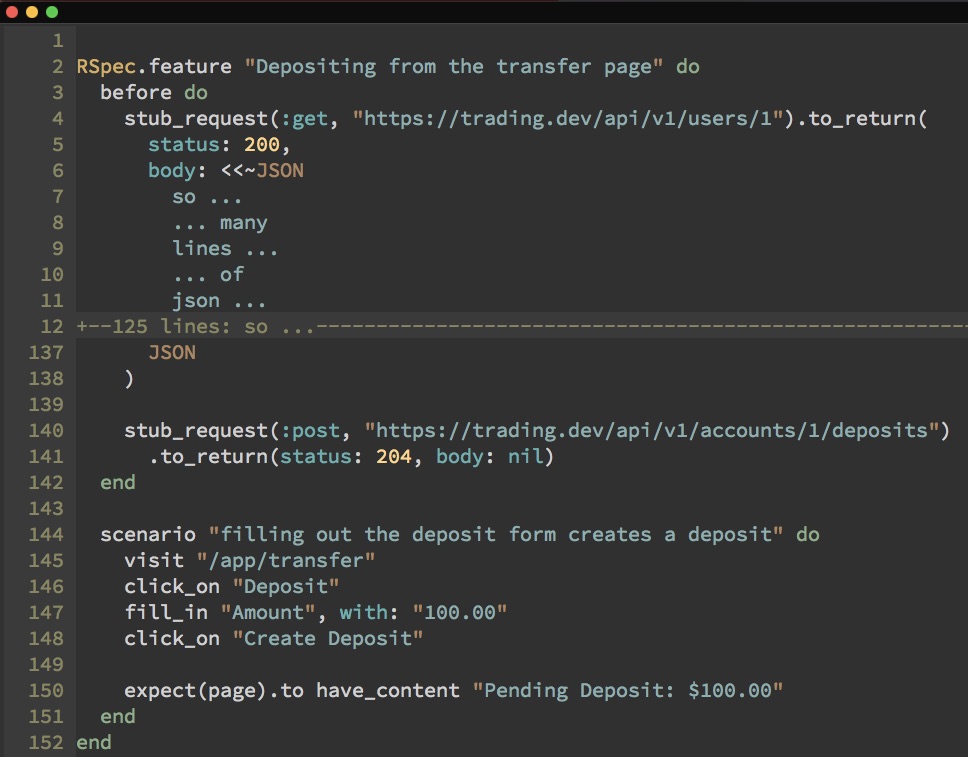This screenshot has height=757, width=968.
Task: Click line number 150 in the gutter
Action: click(46, 690)
